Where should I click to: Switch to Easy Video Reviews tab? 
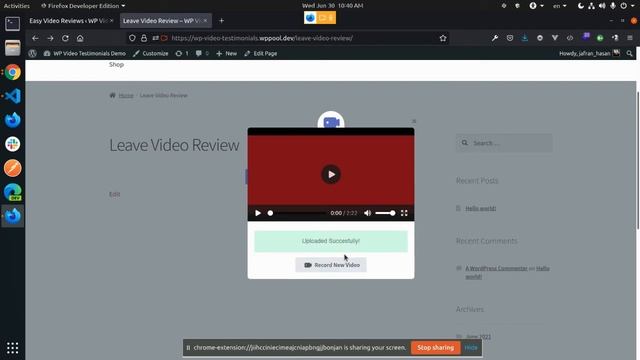(68, 20)
